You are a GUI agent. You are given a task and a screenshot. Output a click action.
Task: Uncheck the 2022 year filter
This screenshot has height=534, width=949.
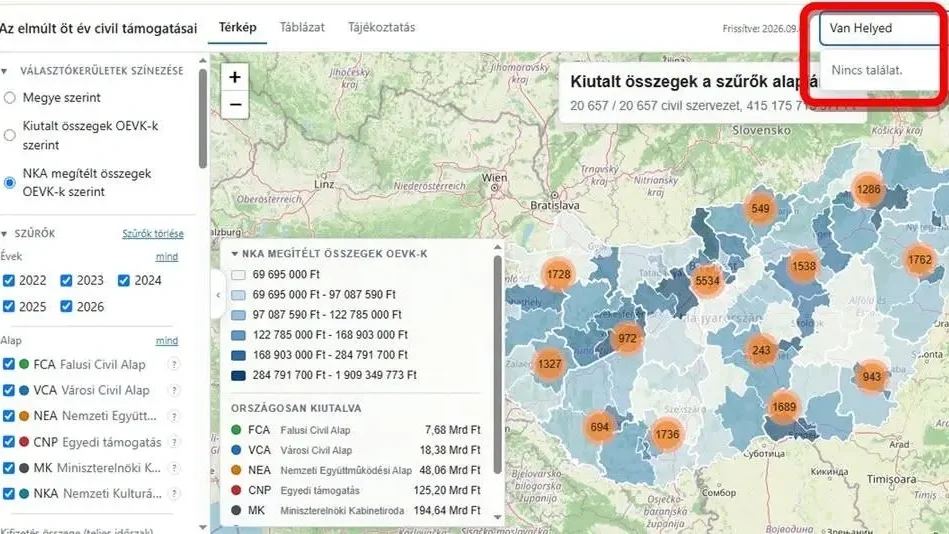click(x=8, y=280)
